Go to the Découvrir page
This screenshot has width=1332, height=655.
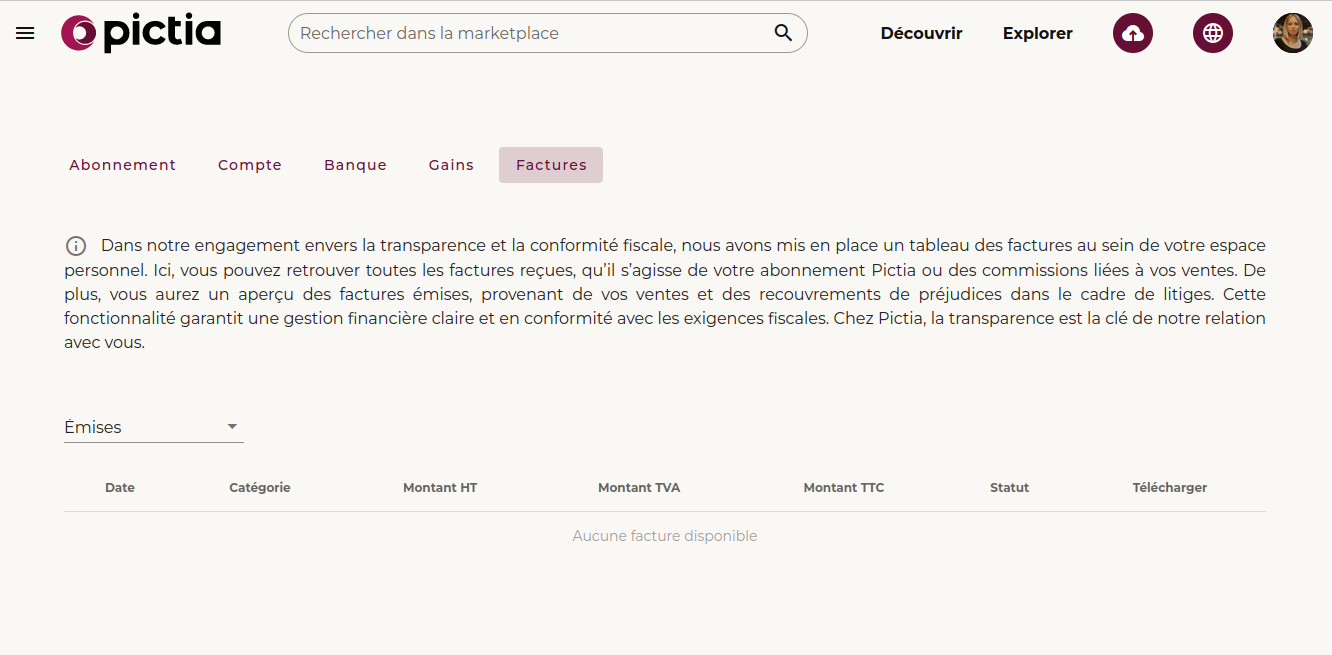pyautogui.click(x=921, y=33)
